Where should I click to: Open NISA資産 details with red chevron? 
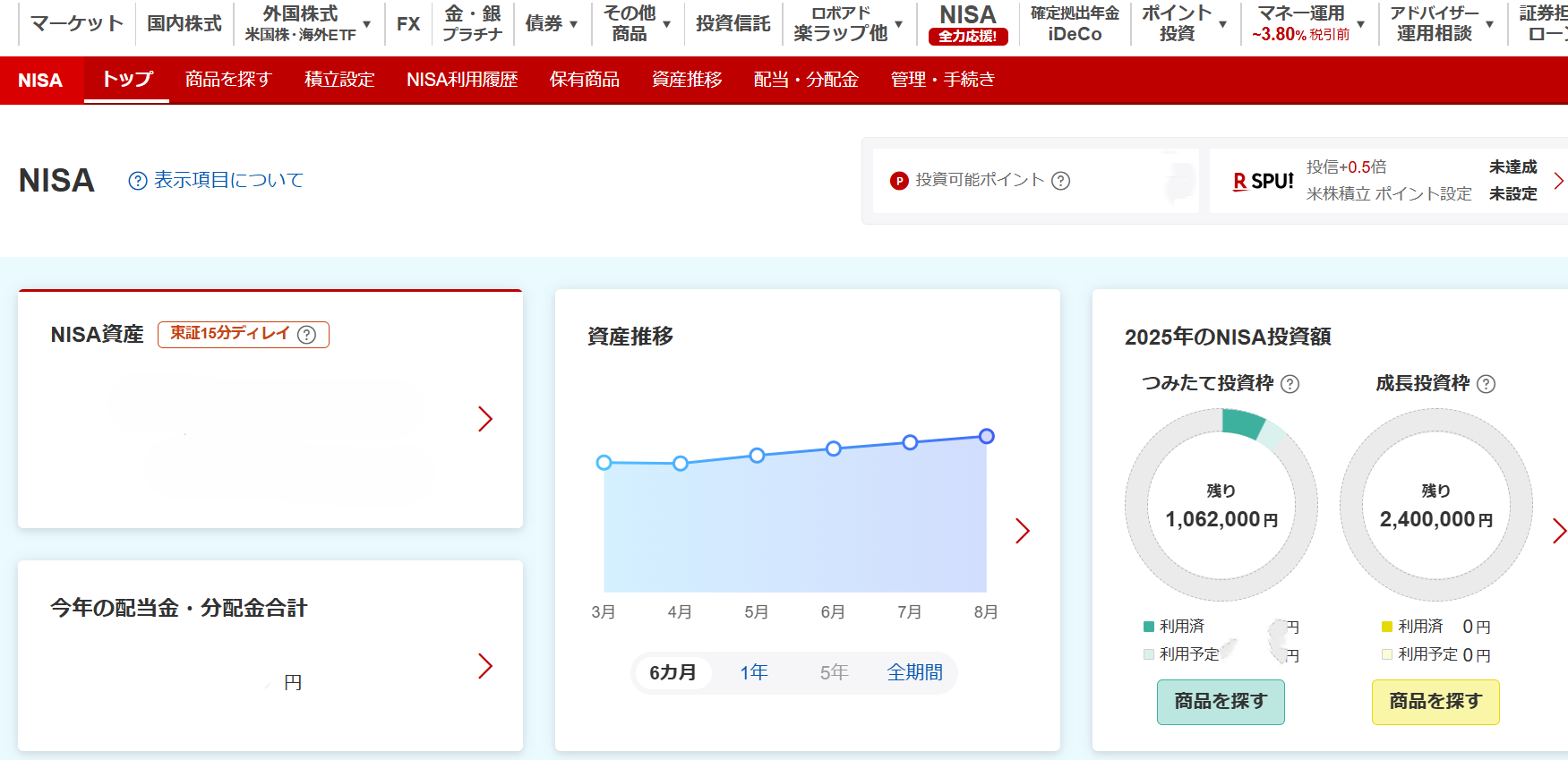(x=485, y=419)
